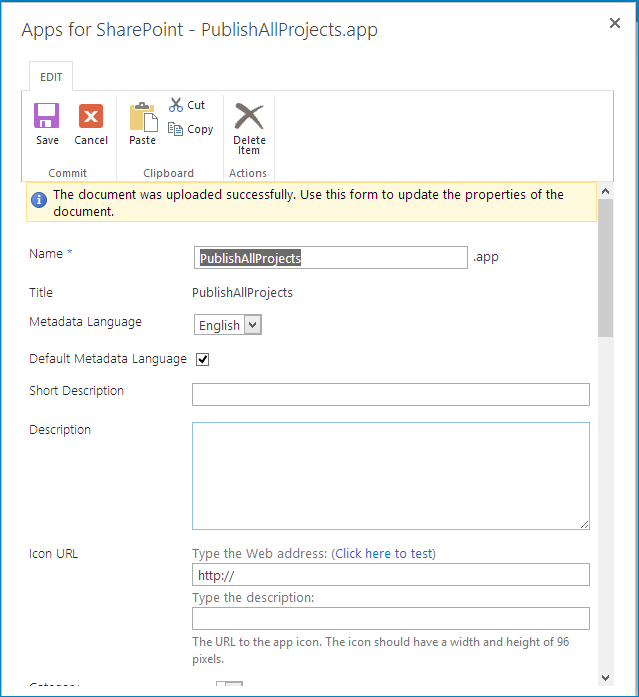Image resolution: width=639 pixels, height=697 pixels.
Task: Click the 'Metadata Language' field label
Action: click(x=85, y=322)
